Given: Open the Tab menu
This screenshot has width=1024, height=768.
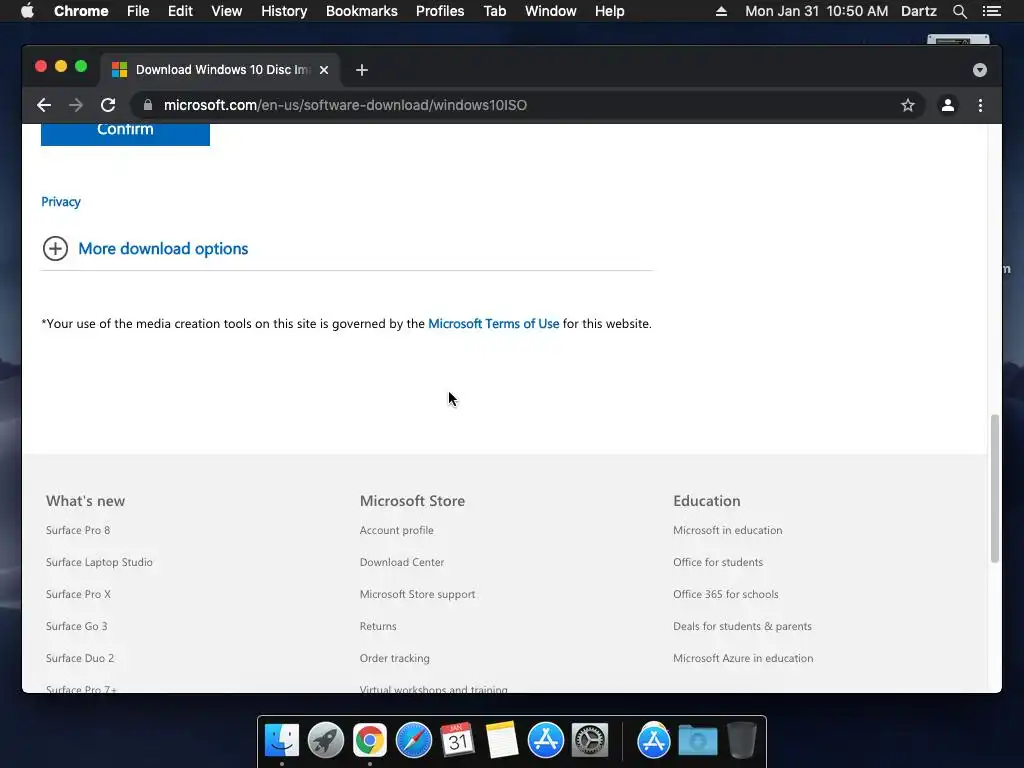Looking at the screenshot, I should point(495,11).
